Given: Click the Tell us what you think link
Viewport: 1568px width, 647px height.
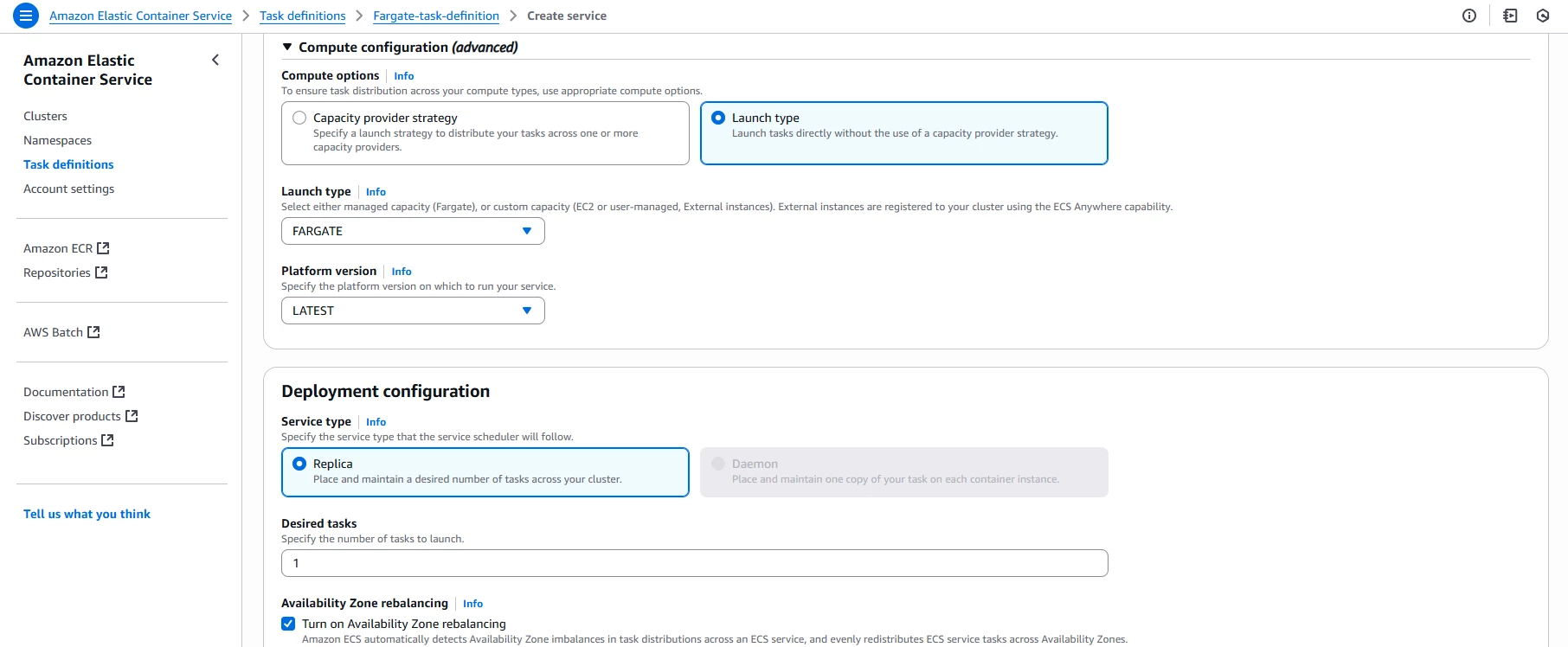Looking at the screenshot, I should click(x=87, y=514).
